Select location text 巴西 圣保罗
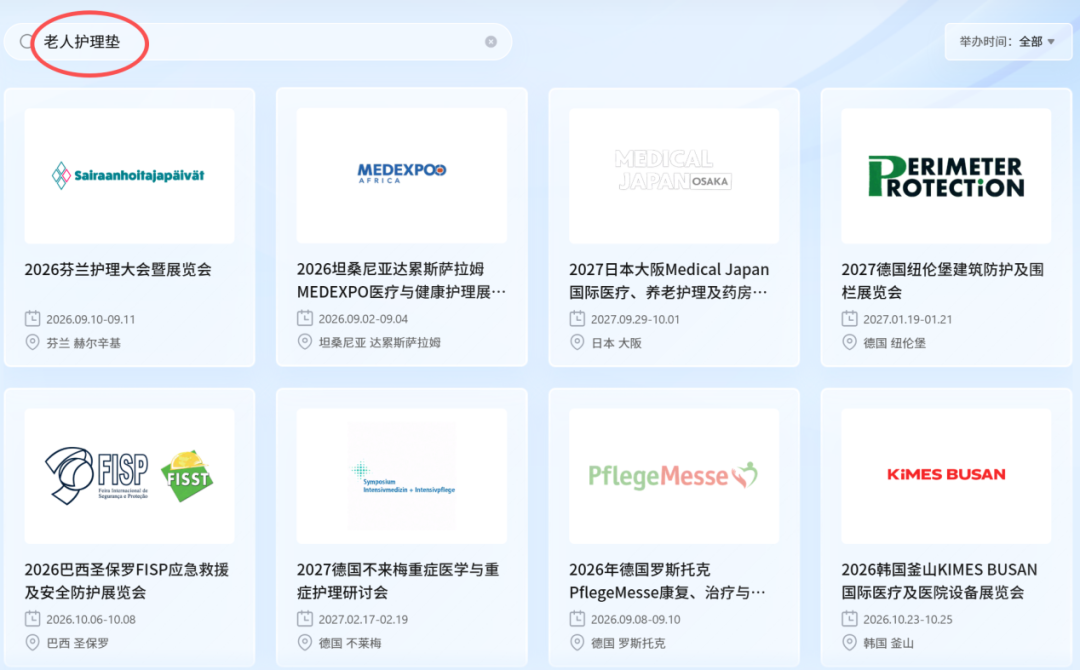Image resolution: width=1080 pixels, height=670 pixels. 78,643
